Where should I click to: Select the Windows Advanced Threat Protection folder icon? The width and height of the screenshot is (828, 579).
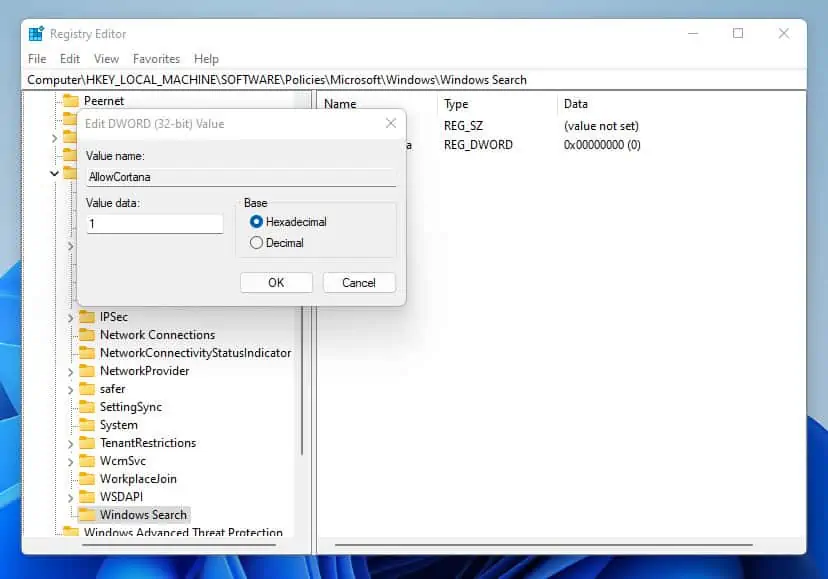(70, 531)
